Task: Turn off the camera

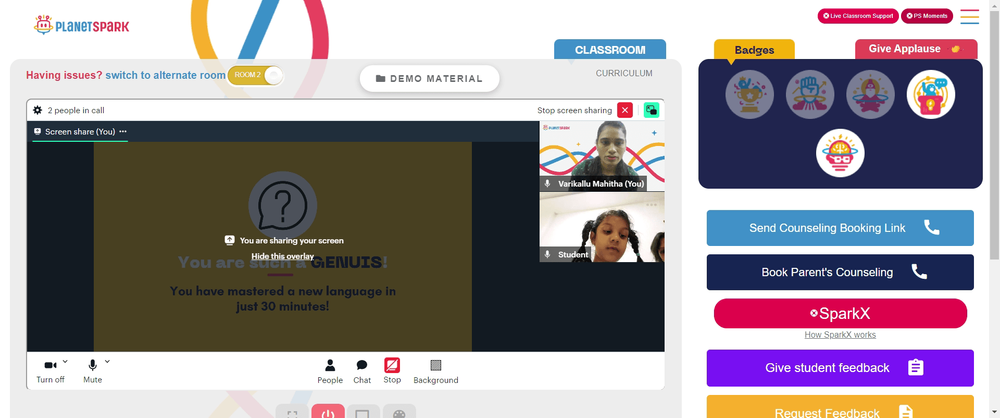Action: (x=50, y=371)
